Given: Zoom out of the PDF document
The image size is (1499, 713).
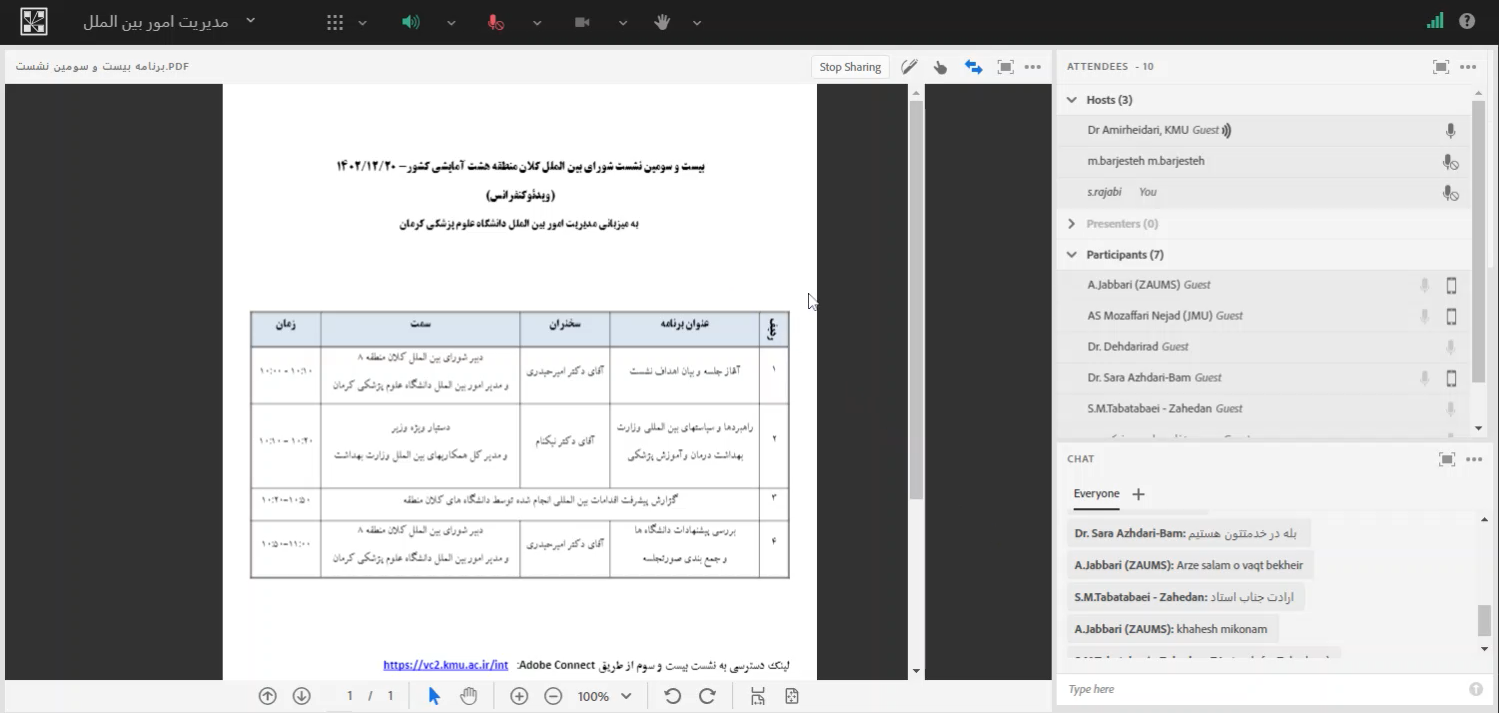Looking at the screenshot, I should click(x=553, y=697).
